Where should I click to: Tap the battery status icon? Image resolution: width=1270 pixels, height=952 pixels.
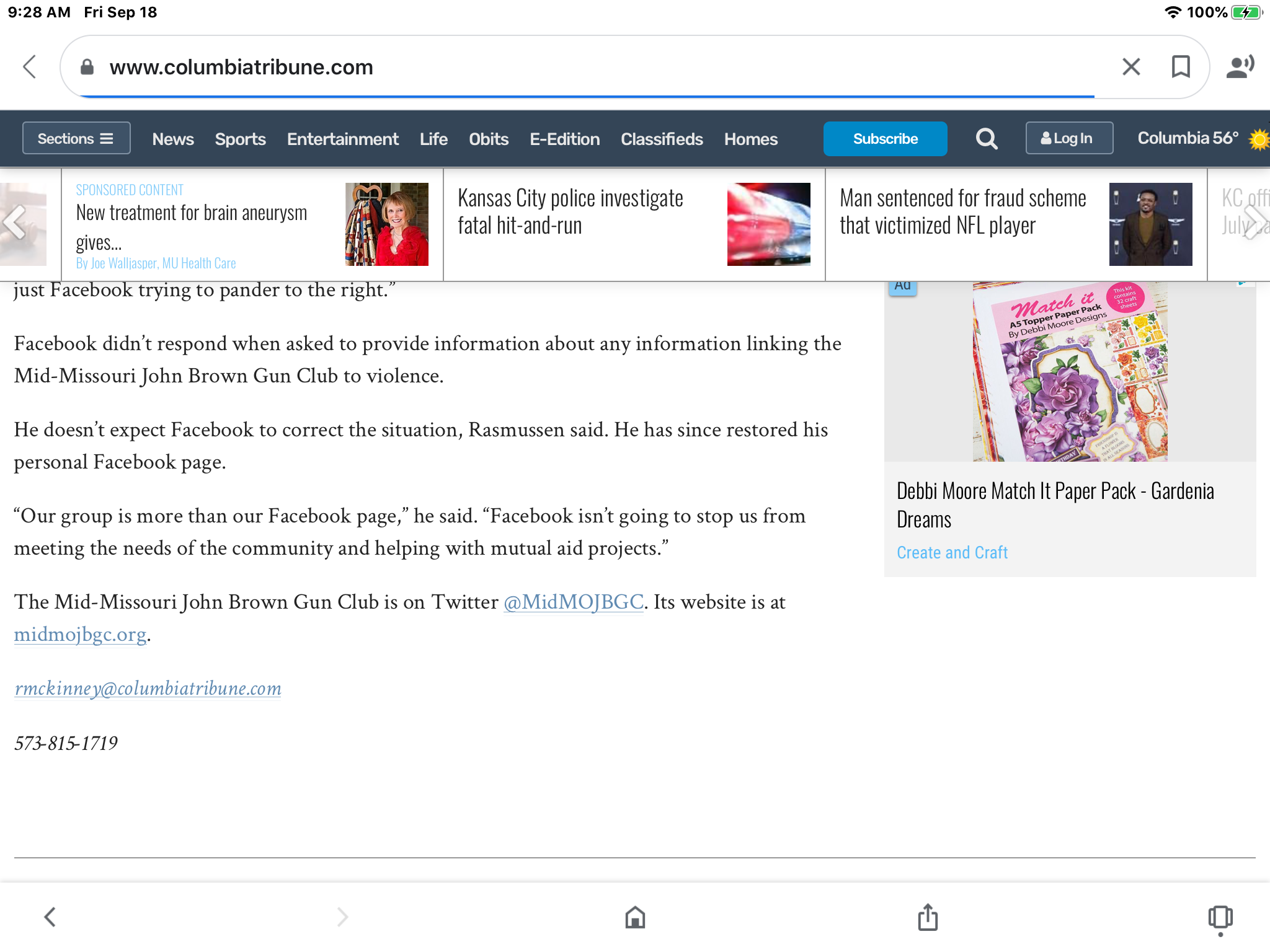[x=1248, y=12]
